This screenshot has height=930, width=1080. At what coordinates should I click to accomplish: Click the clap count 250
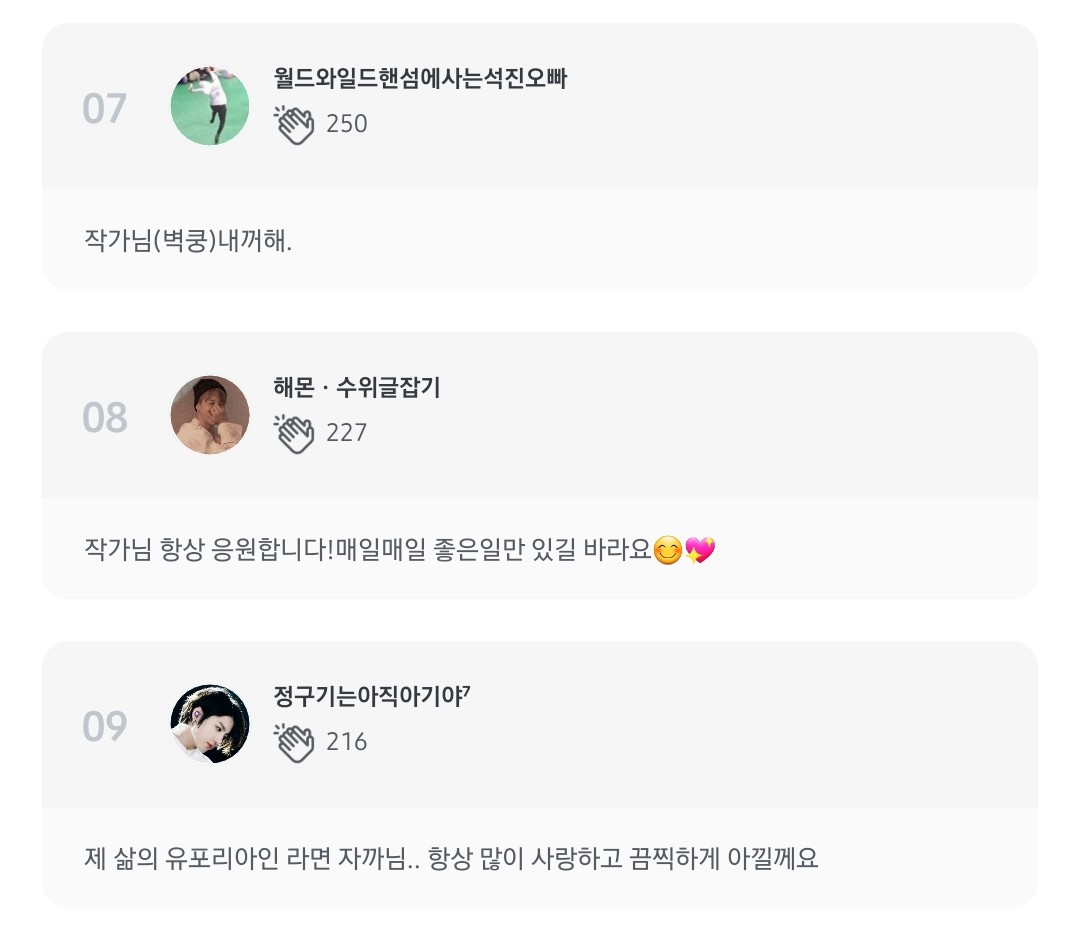click(347, 125)
